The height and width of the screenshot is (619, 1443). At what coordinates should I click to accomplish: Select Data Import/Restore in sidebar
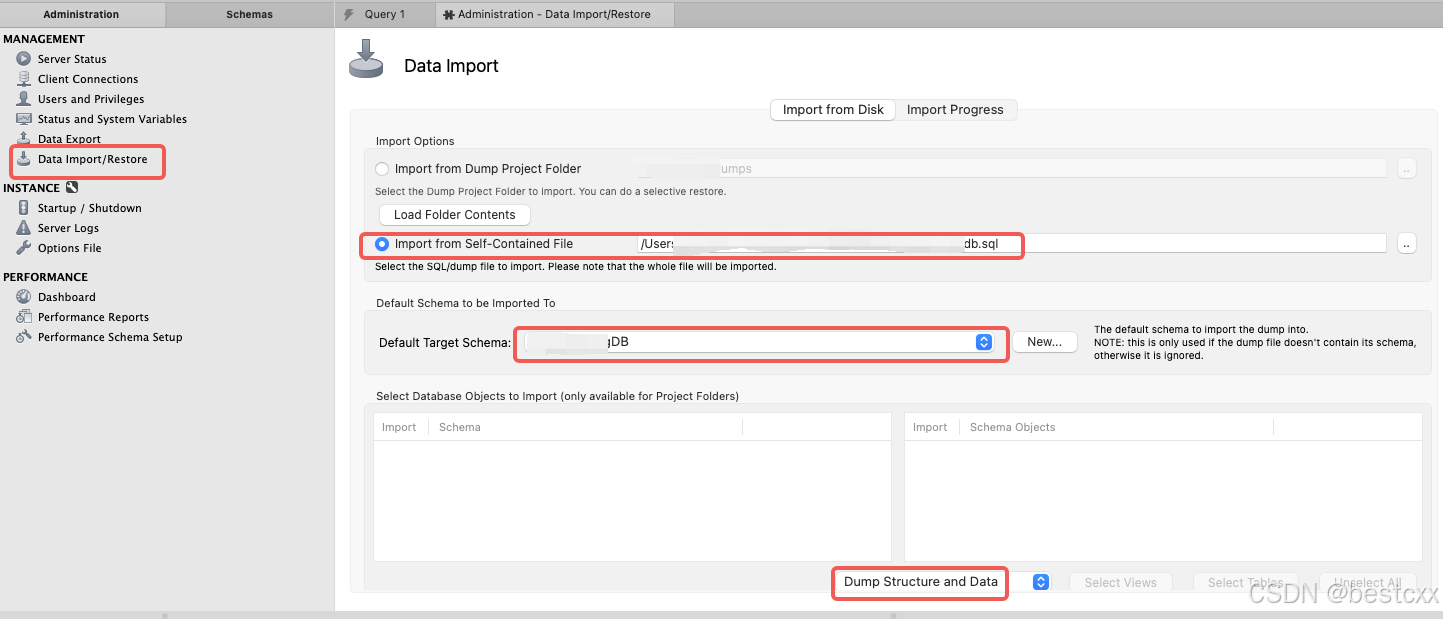click(92, 159)
